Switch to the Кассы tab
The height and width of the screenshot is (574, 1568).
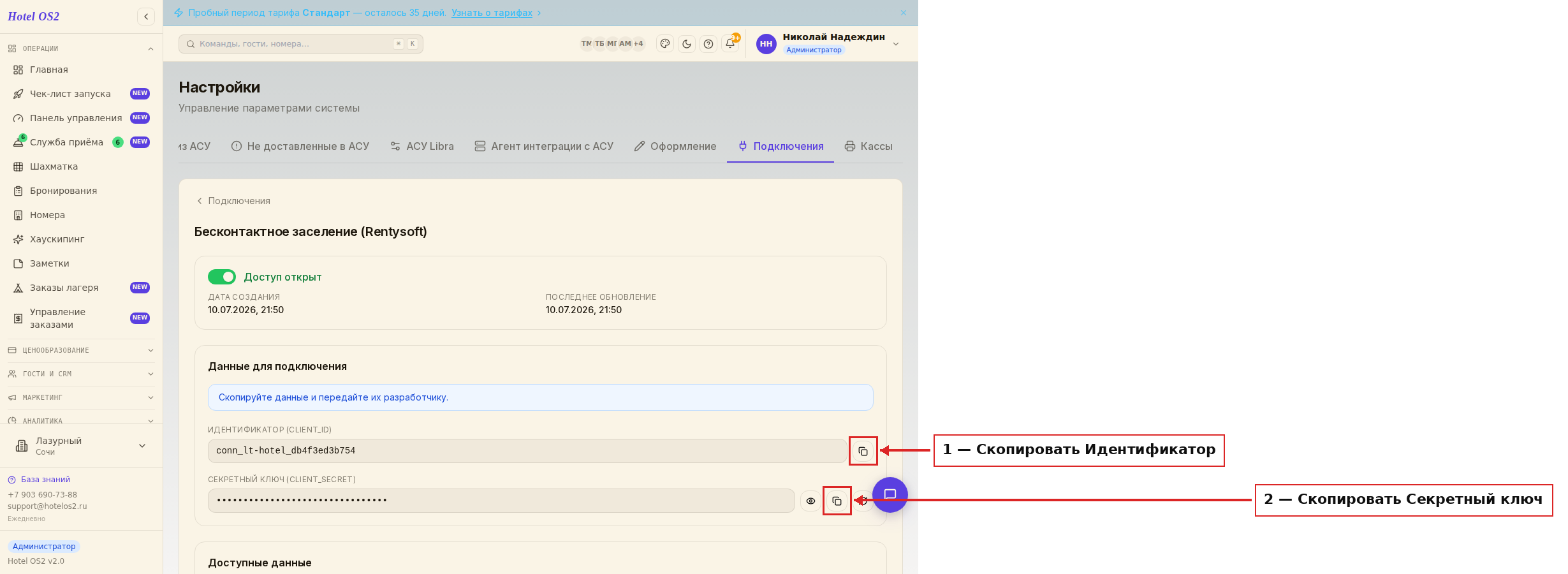click(x=868, y=147)
